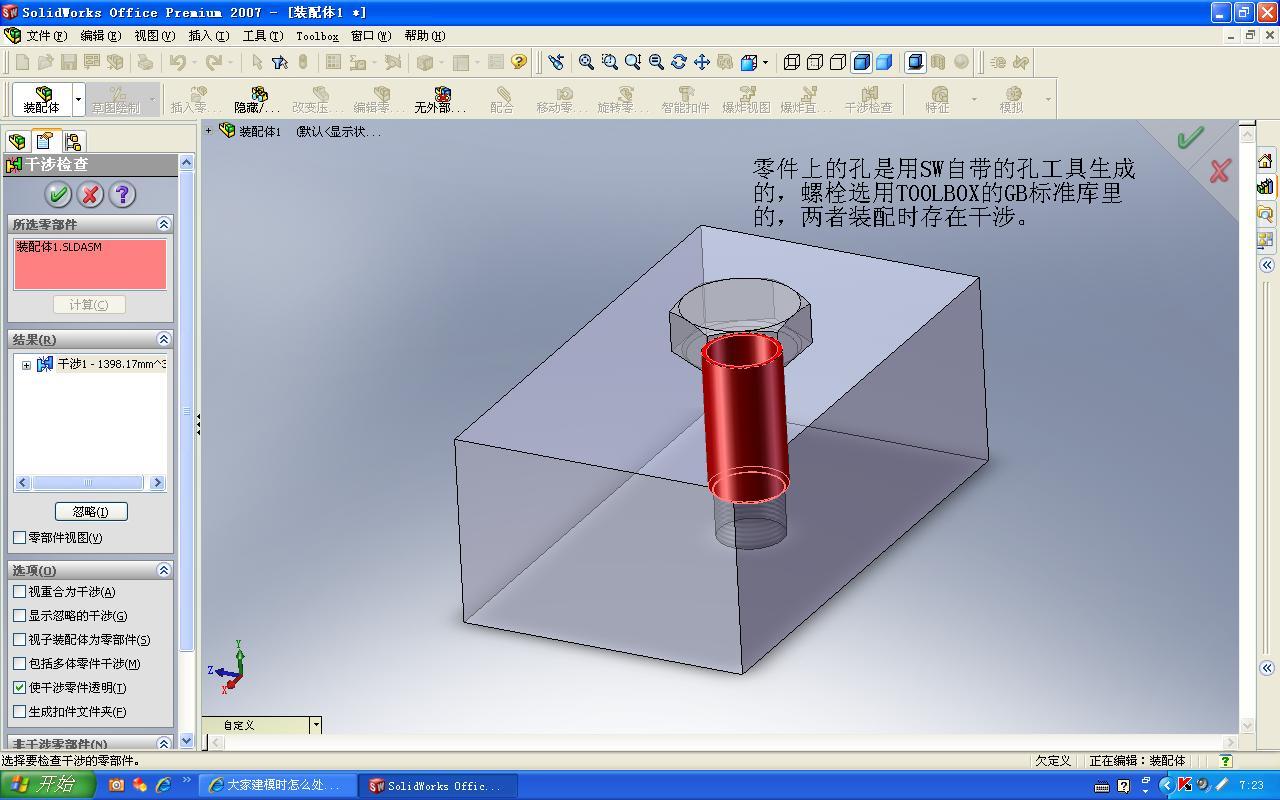The image size is (1280, 800).
Task: Select the Rotate View tool
Action: (x=679, y=62)
